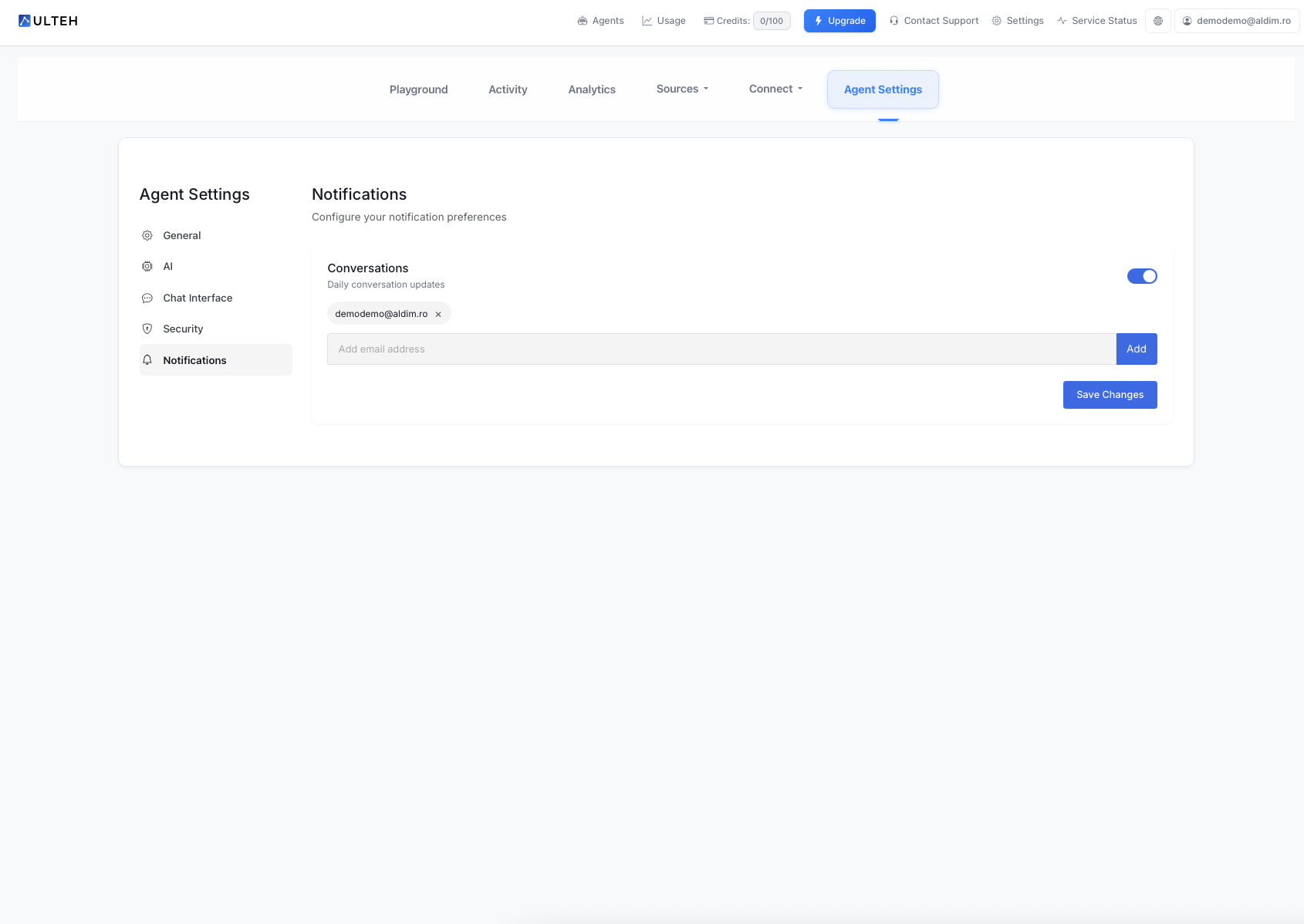
Task: Go to the Analytics tab
Action: pos(592,89)
